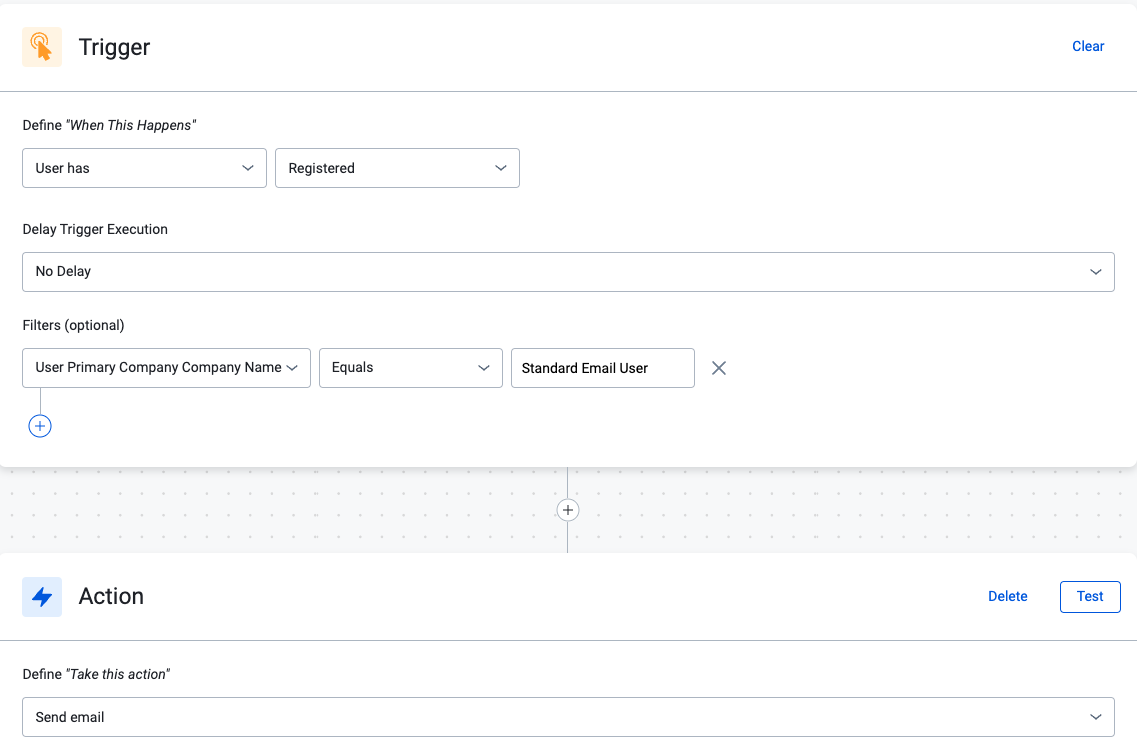
Task: Click the Define "When This Happens" label
Action: click(109, 125)
